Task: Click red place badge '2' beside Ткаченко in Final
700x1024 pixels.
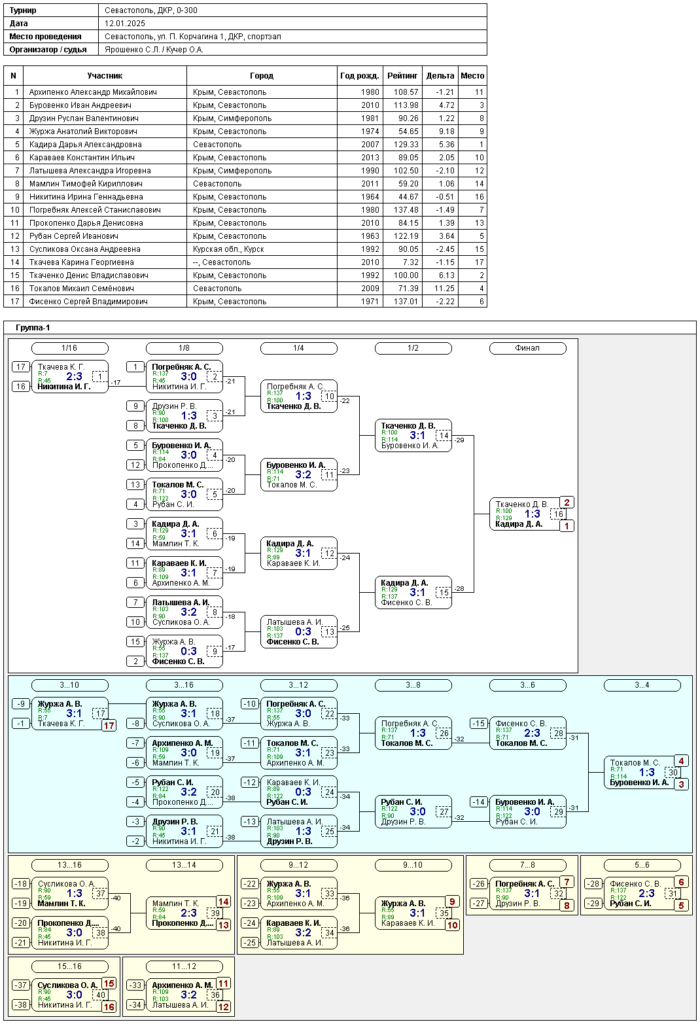Action: click(x=567, y=503)
